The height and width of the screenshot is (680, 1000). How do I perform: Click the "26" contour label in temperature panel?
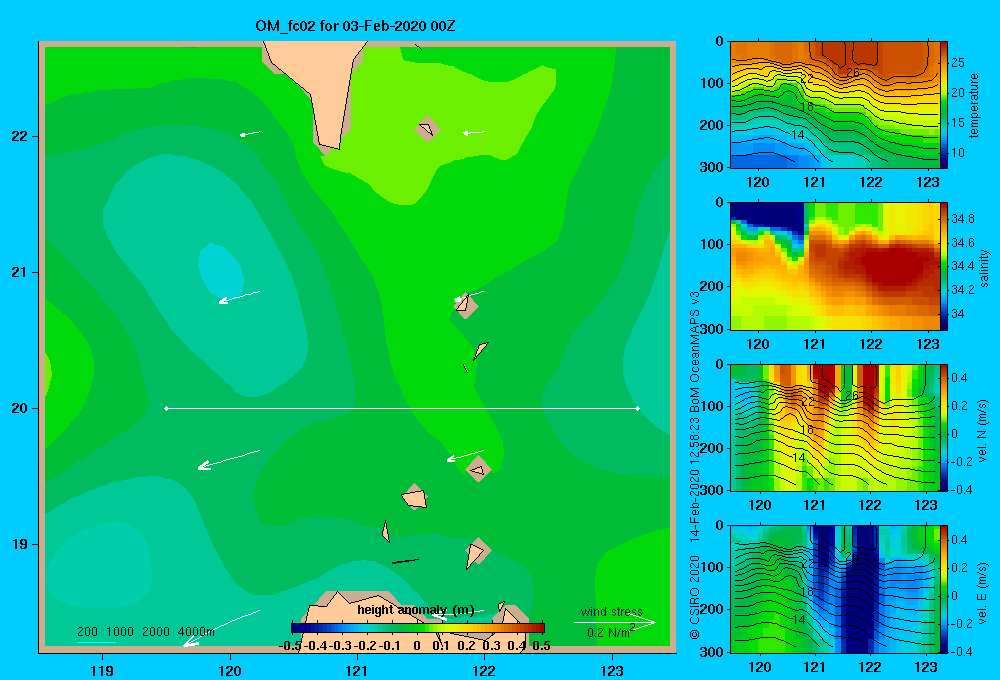tap(852, 73)
